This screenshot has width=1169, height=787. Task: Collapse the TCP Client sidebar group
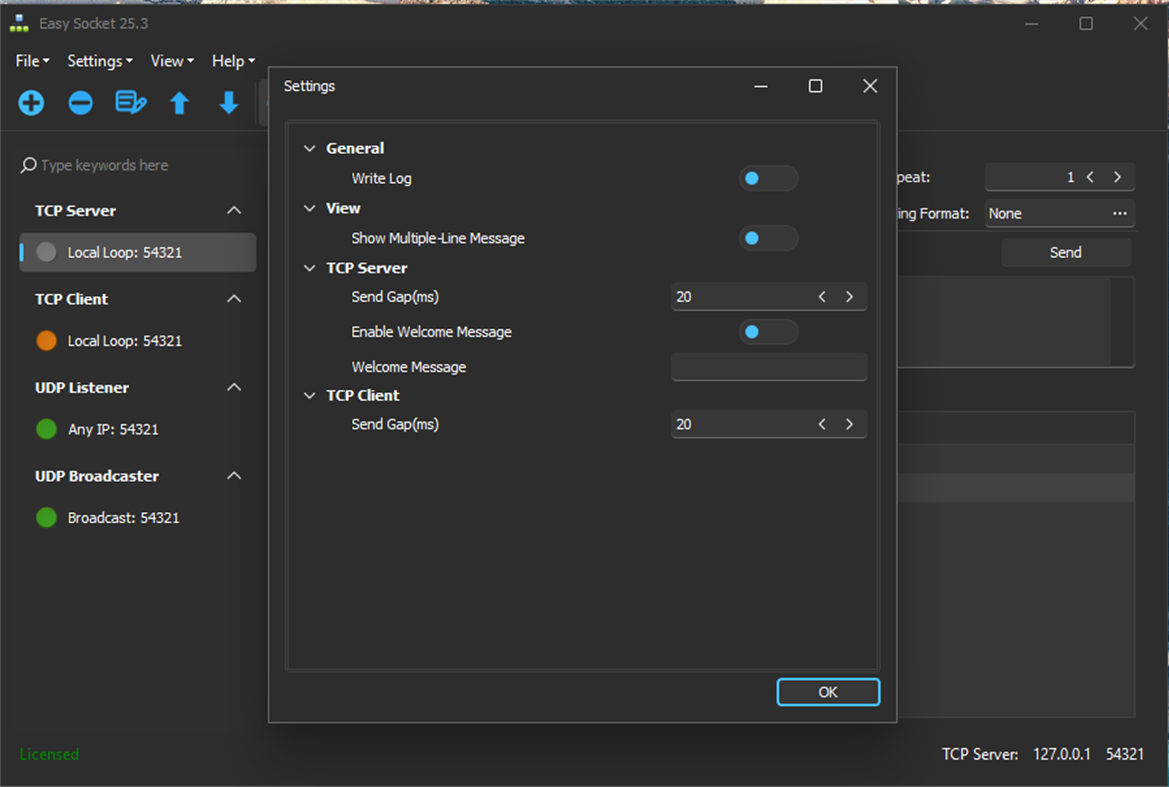click(x=234, y=299)
